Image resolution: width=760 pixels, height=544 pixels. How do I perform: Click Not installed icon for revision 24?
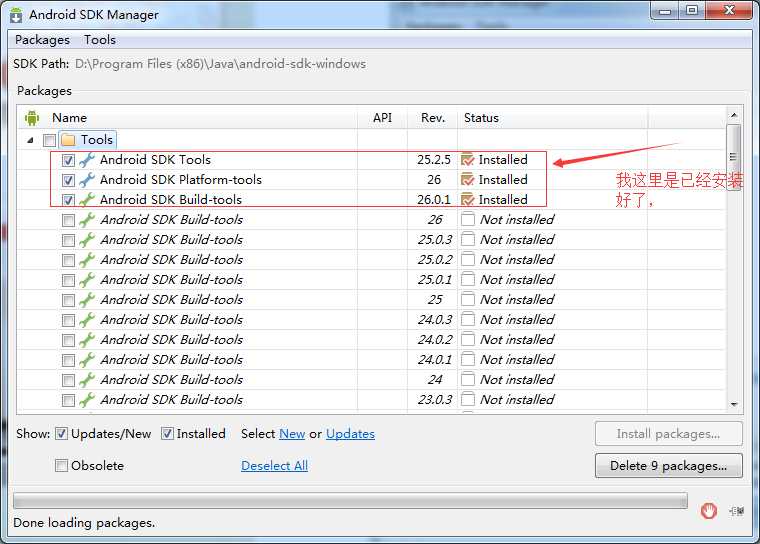tap(468, 379)
